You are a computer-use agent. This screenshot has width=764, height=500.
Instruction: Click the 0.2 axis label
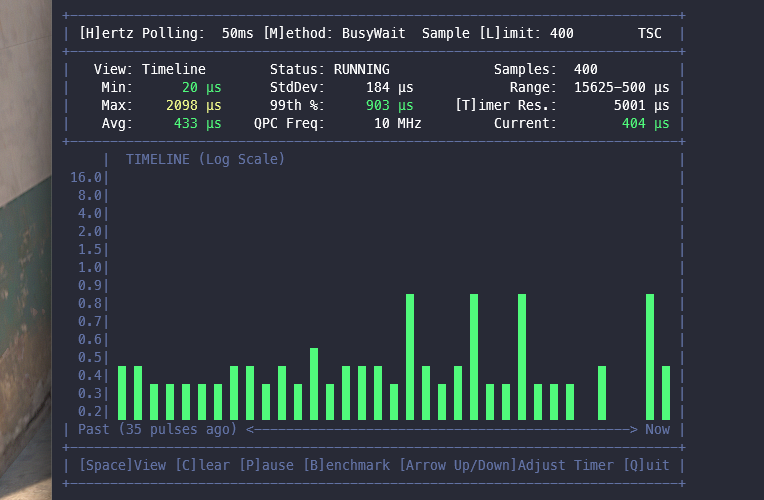tap(90, 411)
